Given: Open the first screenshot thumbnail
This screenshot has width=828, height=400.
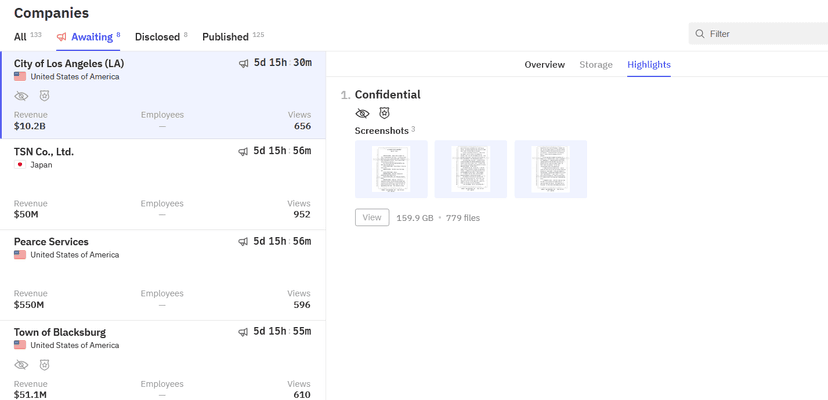Looking at the screenshot, I should (391, 169).
